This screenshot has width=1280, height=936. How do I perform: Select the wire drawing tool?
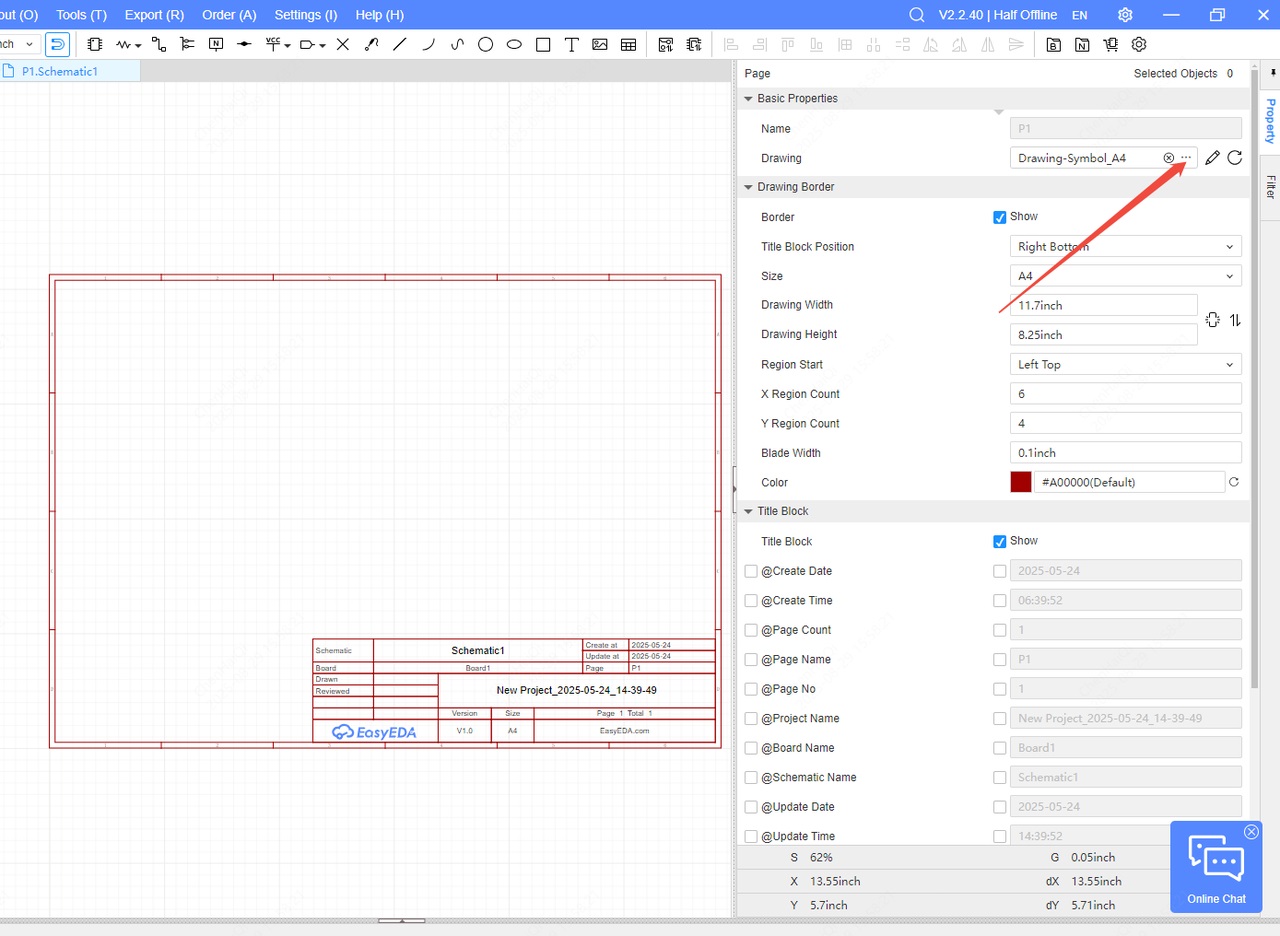coord(159,44)
